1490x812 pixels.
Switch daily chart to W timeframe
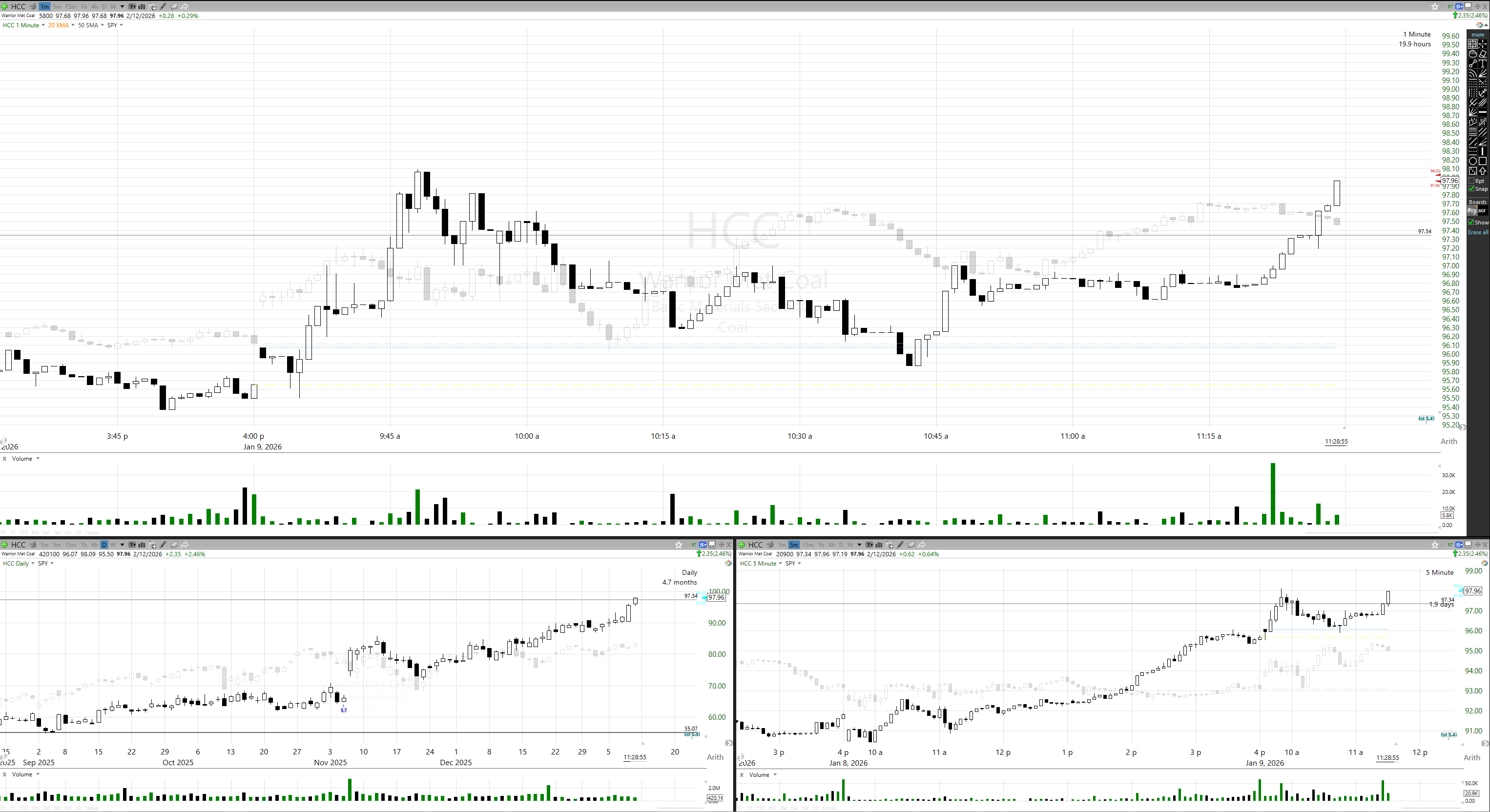click(x=113, y=545)
